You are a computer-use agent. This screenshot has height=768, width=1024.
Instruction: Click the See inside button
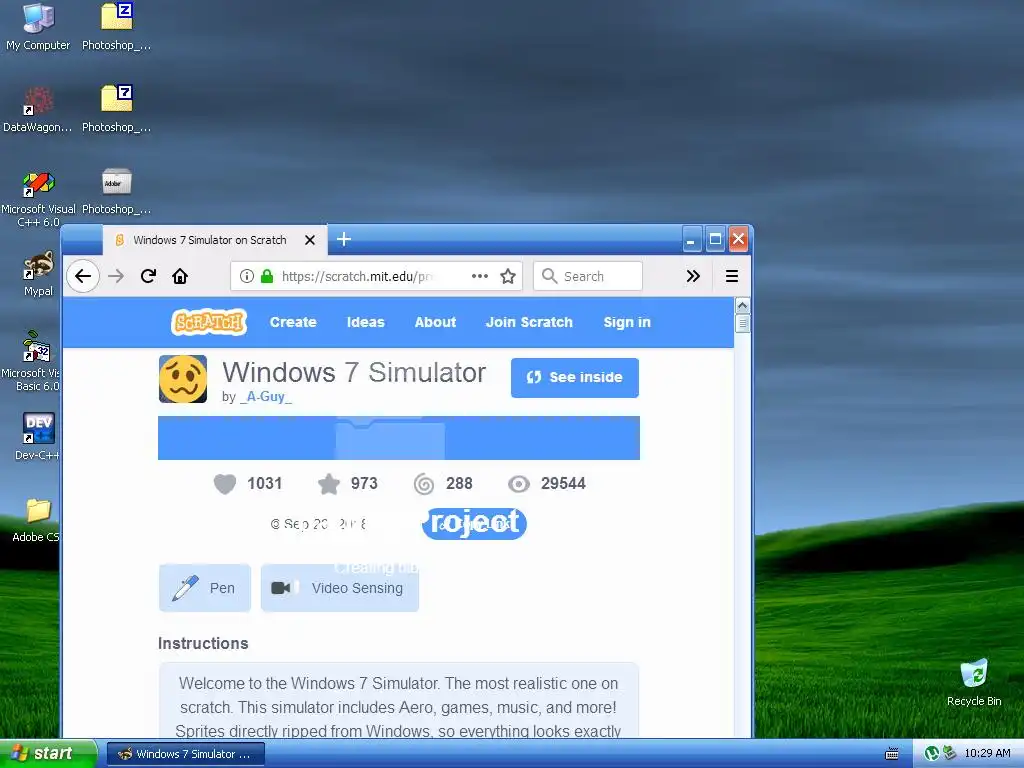575,377
